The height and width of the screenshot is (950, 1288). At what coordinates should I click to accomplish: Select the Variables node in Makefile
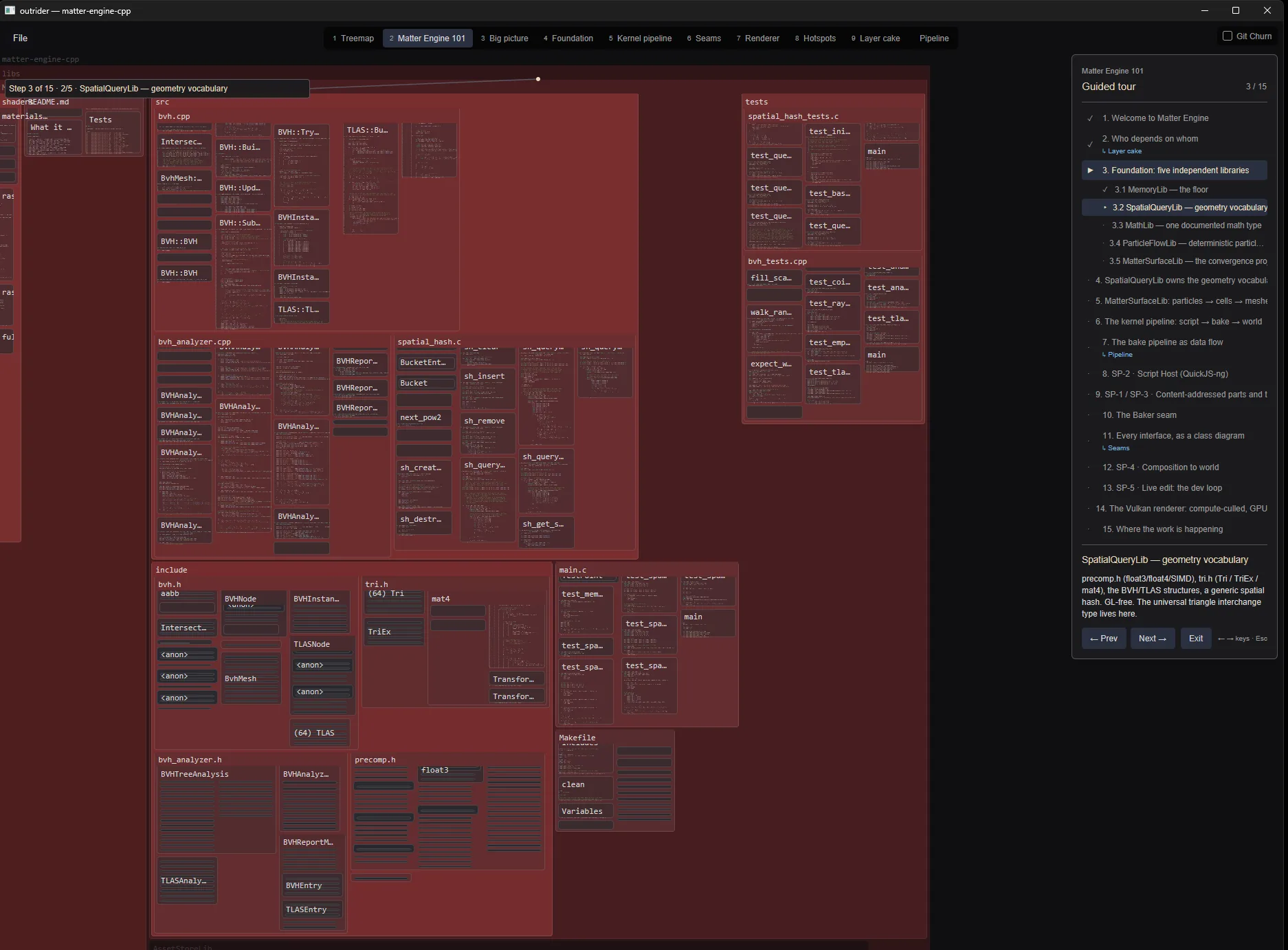pyautogui.click(x=586, y=812)
